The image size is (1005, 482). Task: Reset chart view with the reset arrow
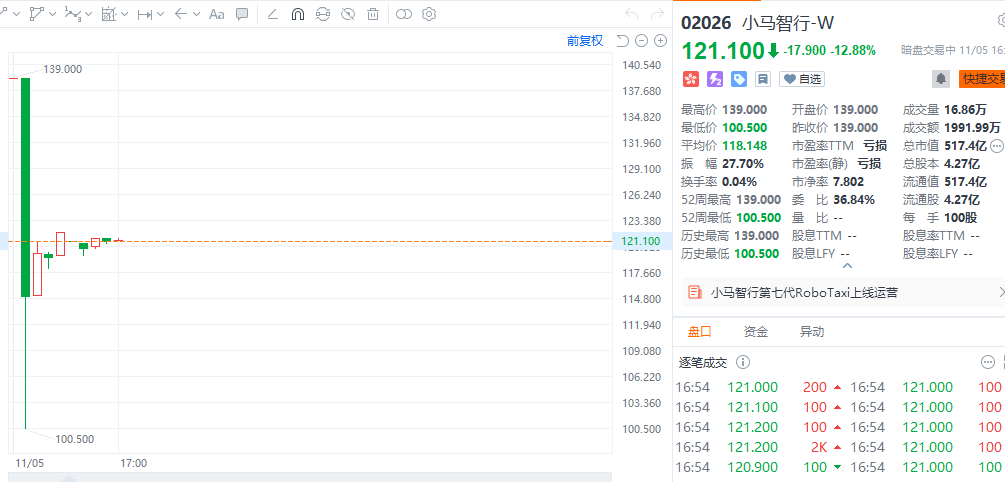622,41
